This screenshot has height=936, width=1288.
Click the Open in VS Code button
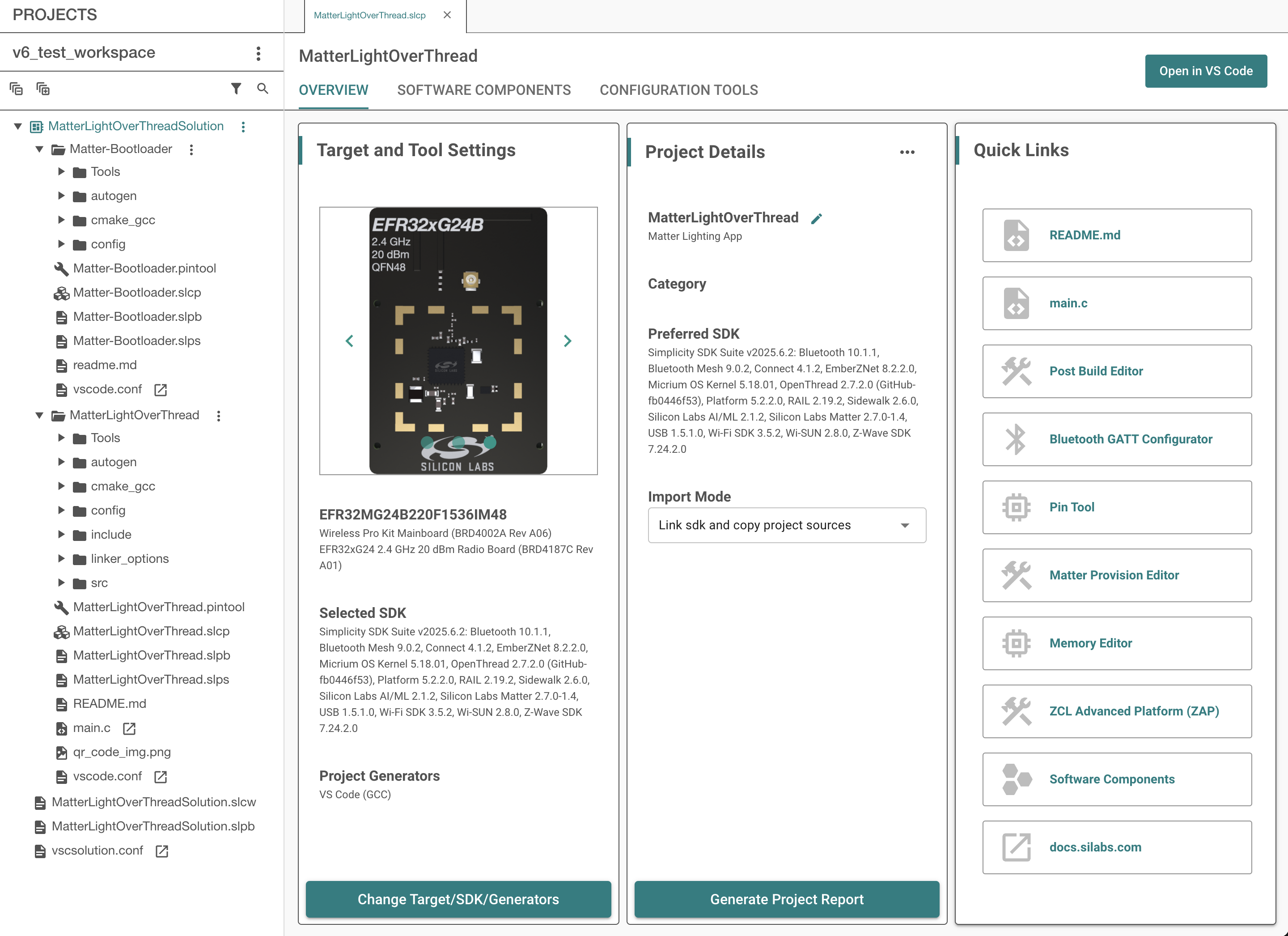point(1206,71)
